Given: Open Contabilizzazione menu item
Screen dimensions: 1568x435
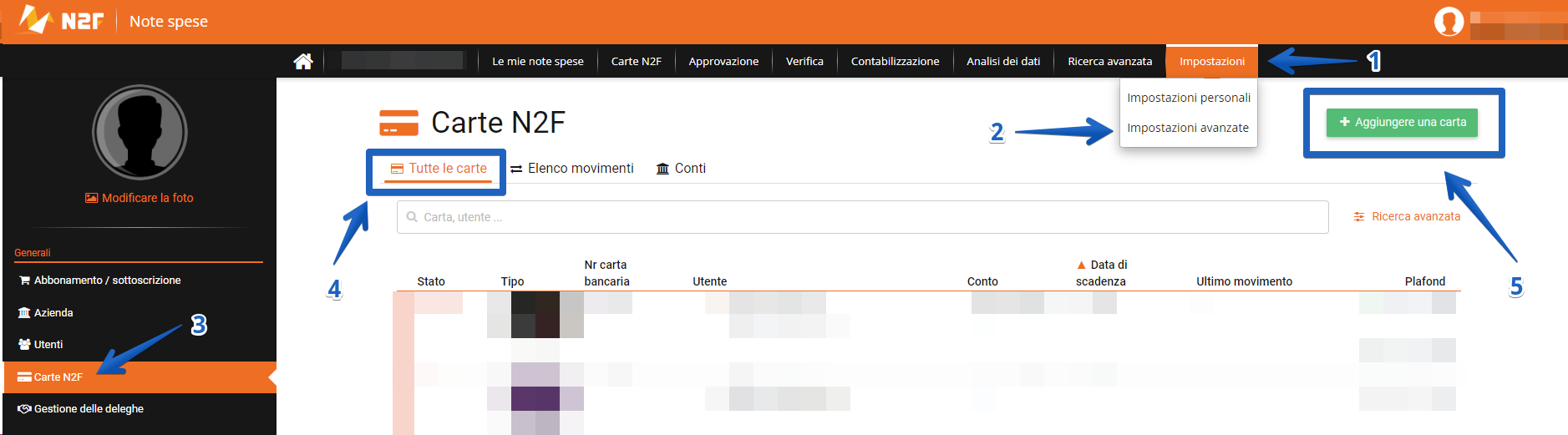Looking at the screenshot, I should (895, 61).
